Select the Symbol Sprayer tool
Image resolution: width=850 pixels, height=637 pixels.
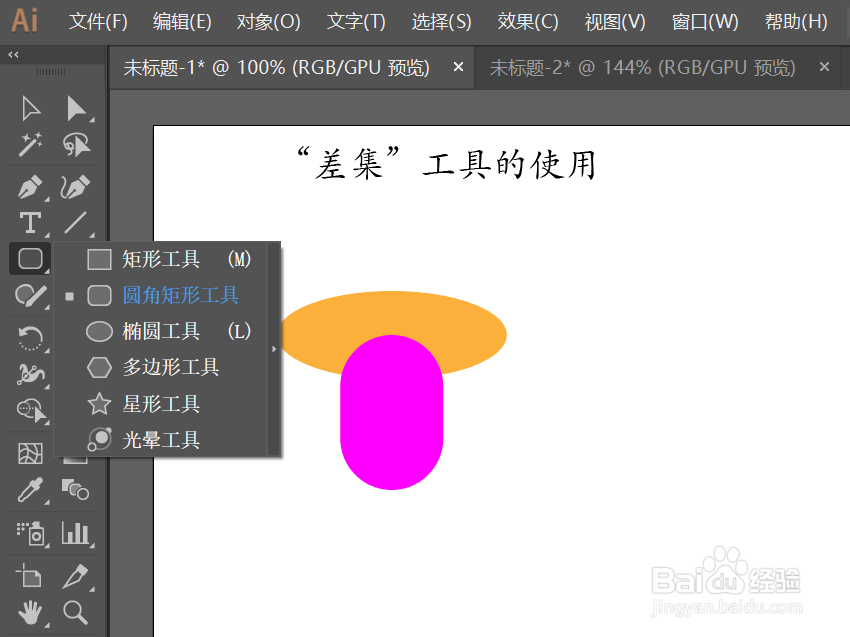click(x=30, y=533)
